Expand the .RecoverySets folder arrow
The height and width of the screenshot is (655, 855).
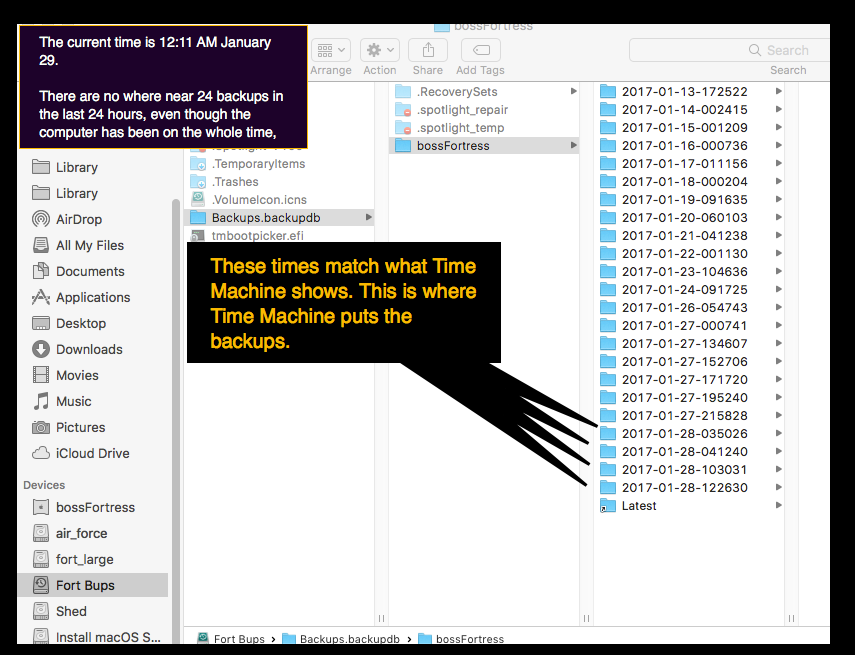(573, 91)
